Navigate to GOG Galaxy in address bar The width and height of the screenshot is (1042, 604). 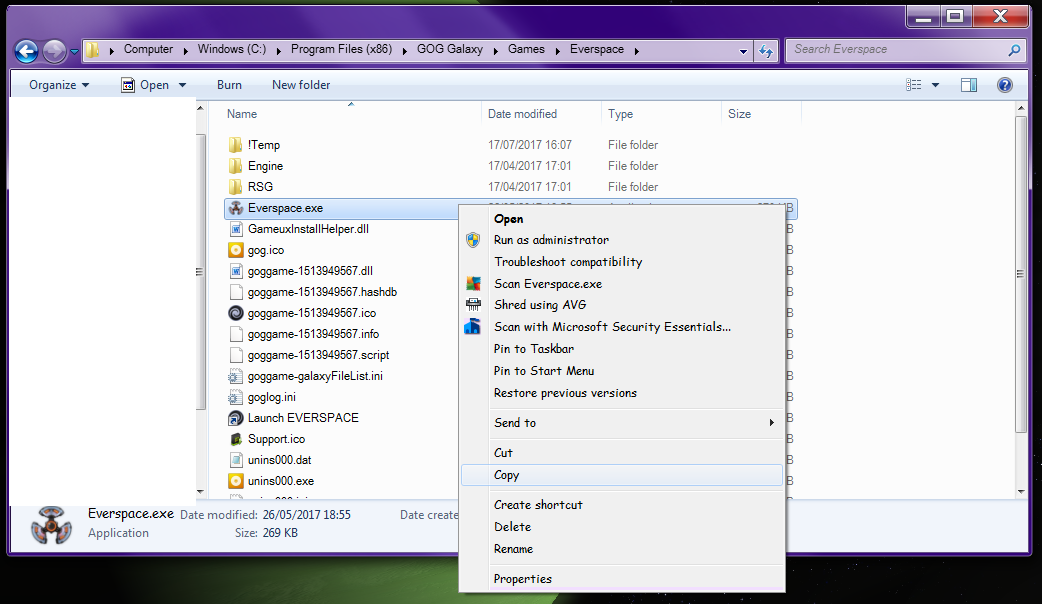450,49
